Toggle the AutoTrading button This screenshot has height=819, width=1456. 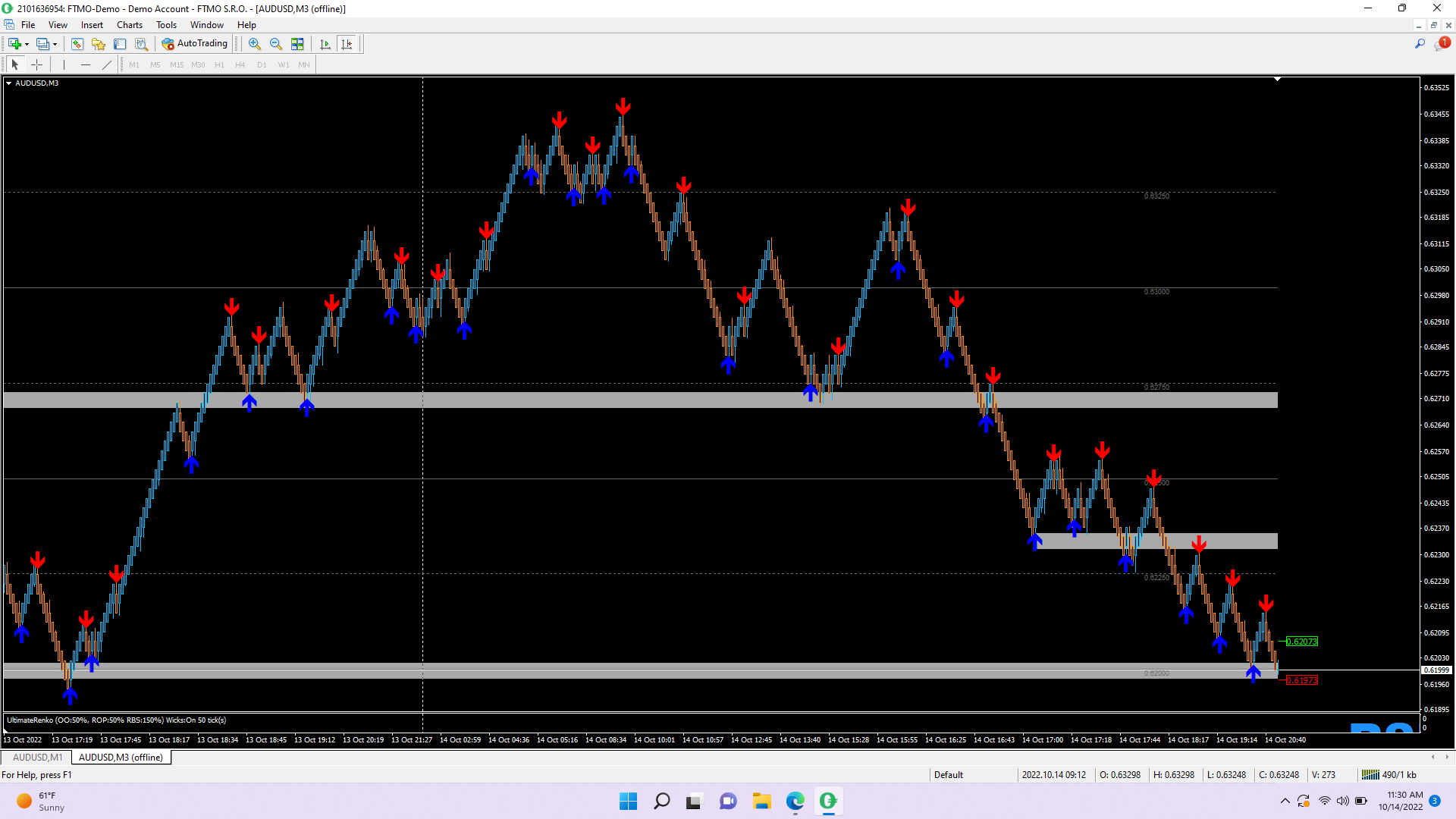[x=195, y=44]
